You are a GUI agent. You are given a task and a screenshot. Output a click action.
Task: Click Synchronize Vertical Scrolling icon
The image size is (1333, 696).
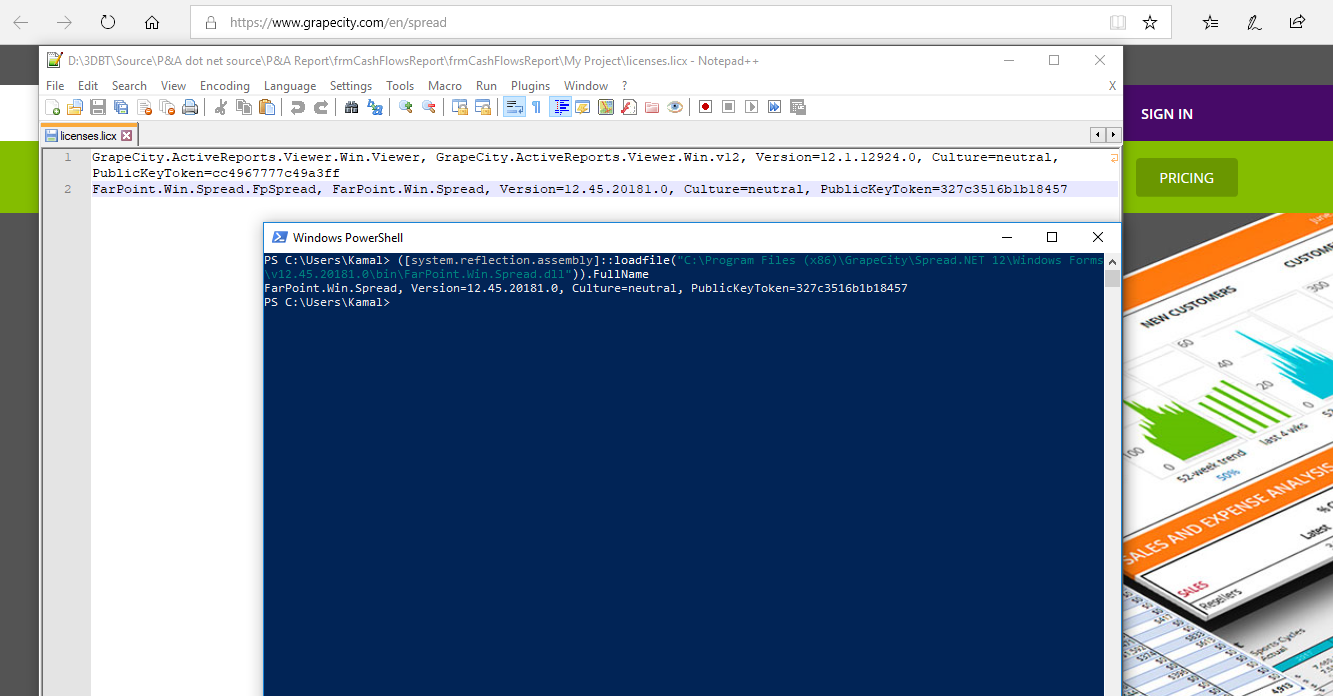[460, 107]
